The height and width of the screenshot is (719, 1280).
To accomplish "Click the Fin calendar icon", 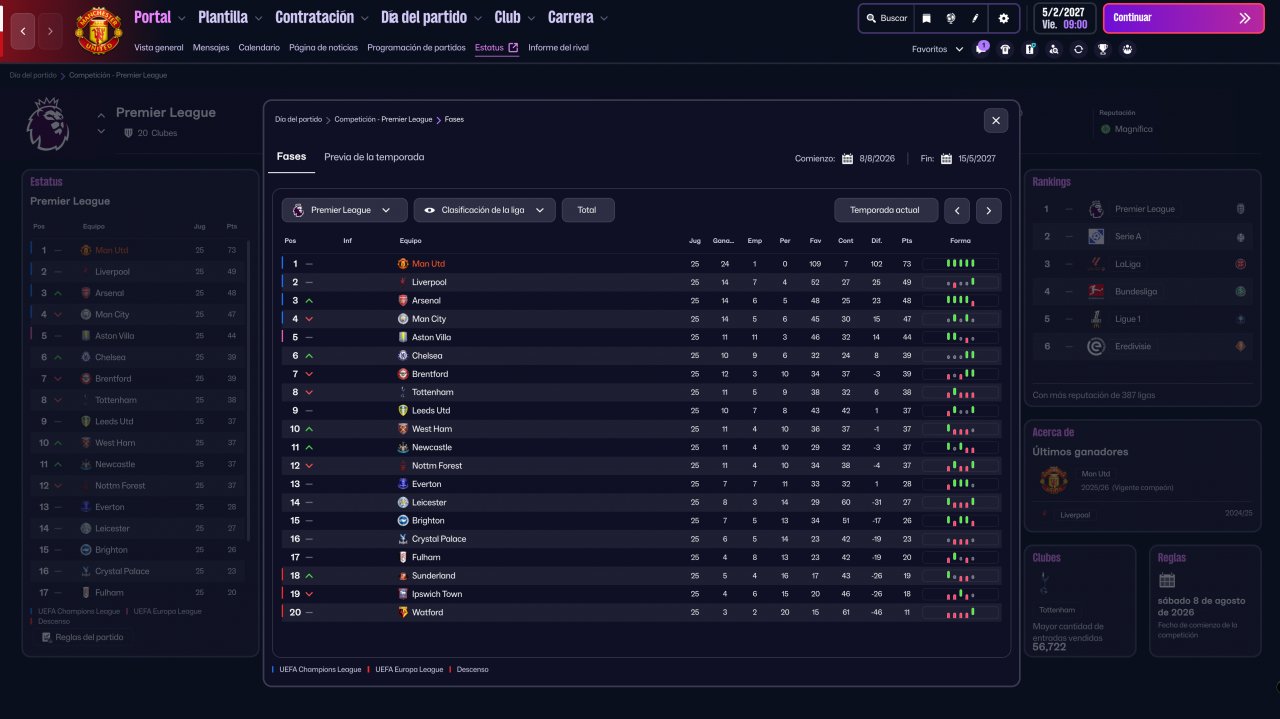I will coord(946,158).
